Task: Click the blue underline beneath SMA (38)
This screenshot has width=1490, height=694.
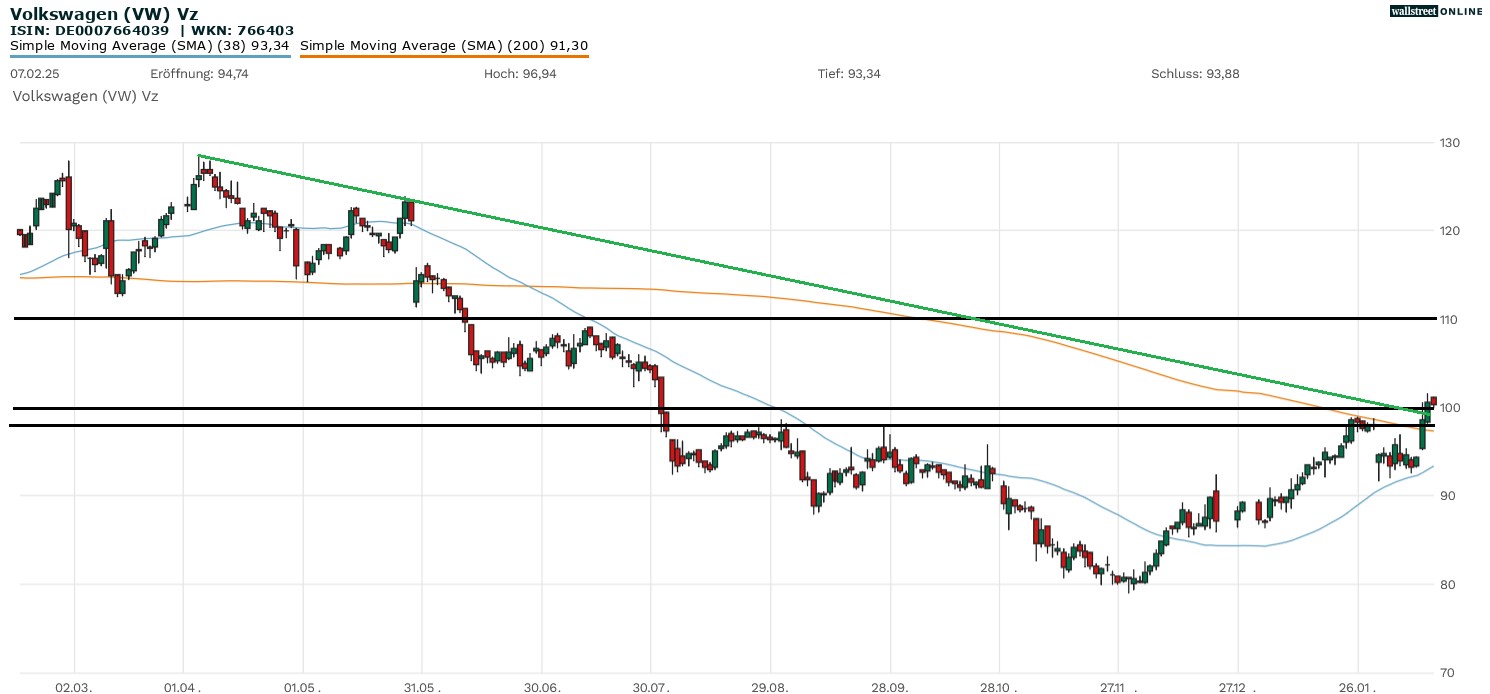Action: [x=150, y=56]
